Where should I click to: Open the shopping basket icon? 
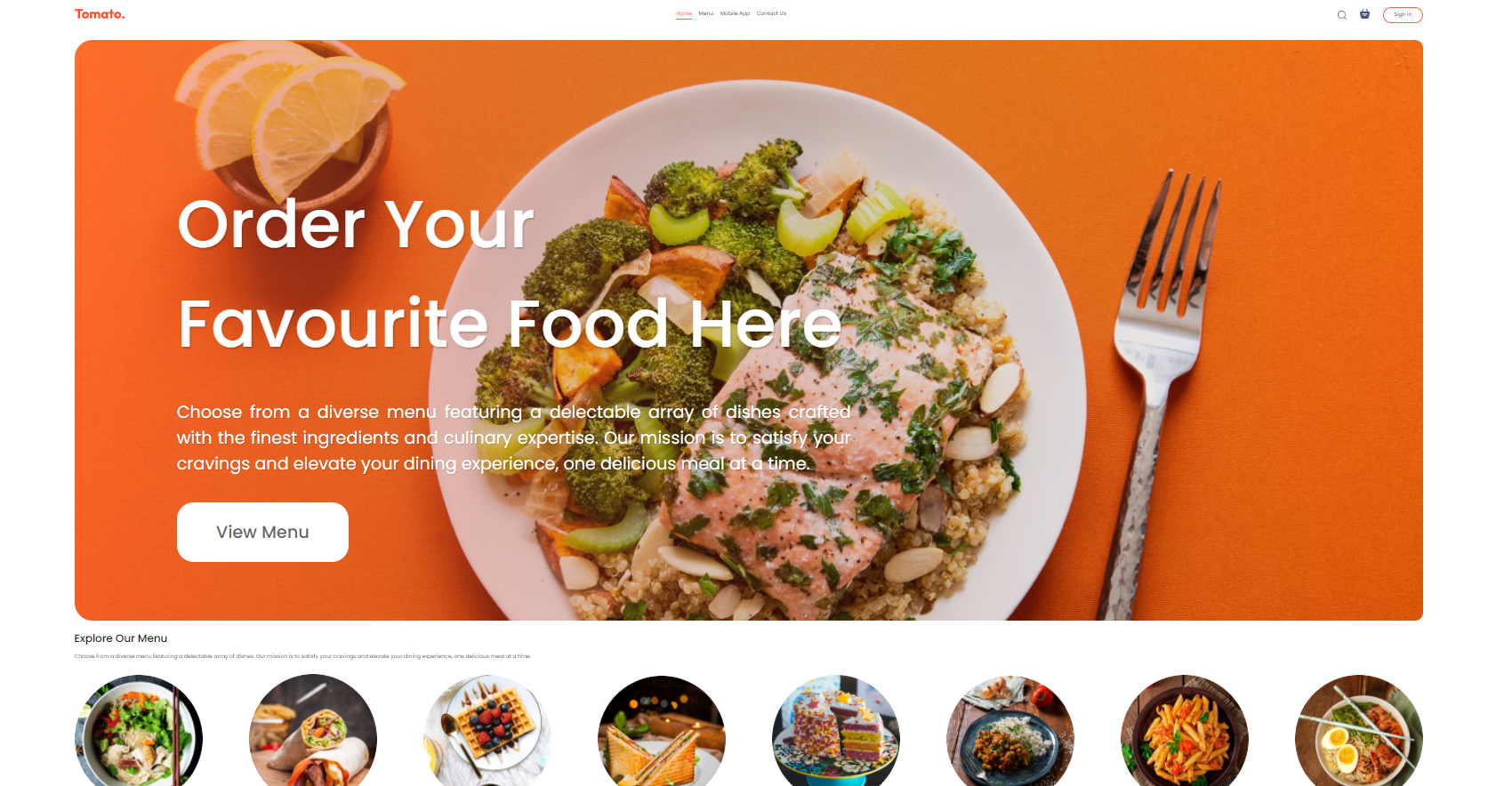click(x=1364, y=14)
